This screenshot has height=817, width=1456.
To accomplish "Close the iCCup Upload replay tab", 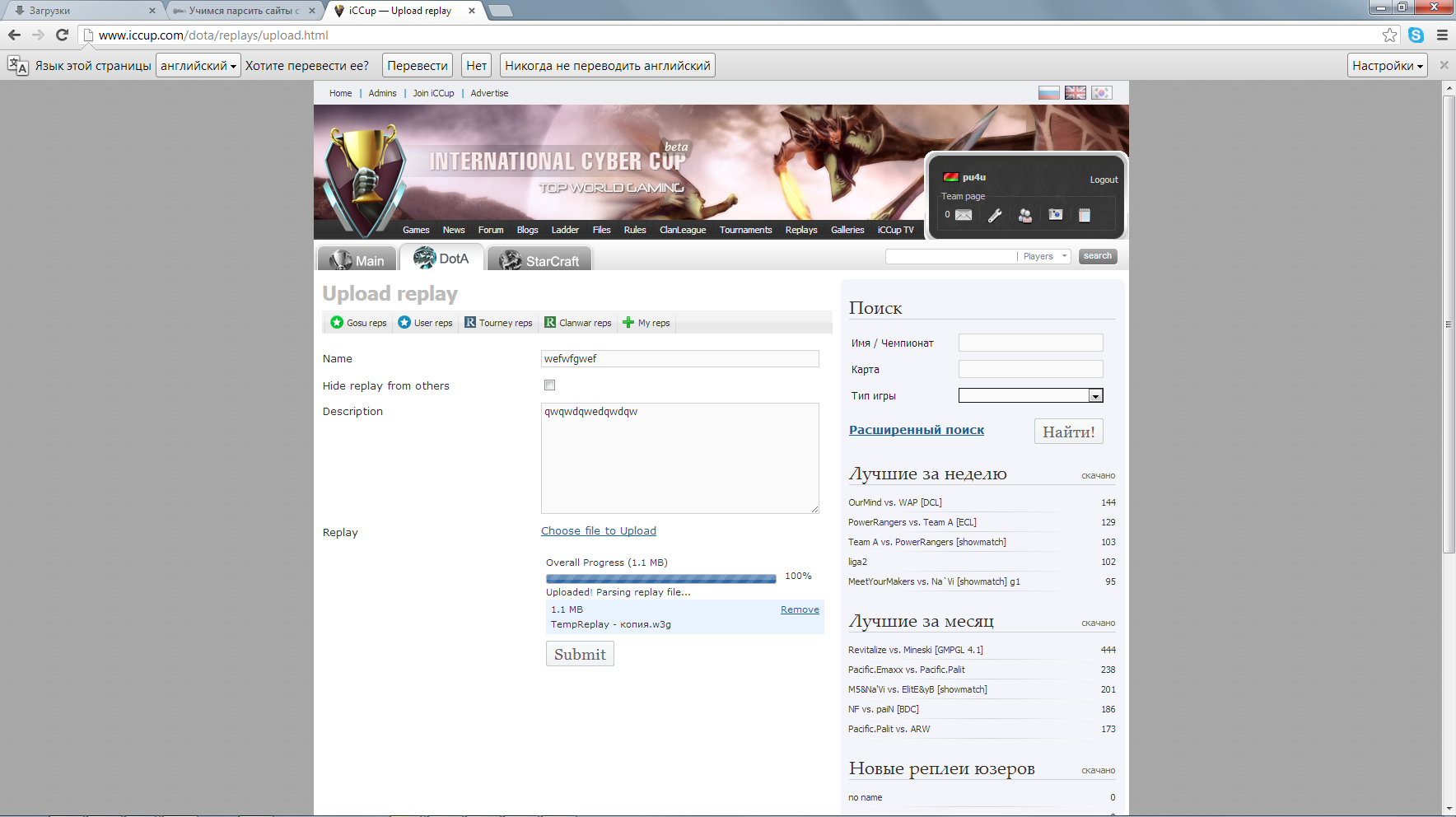I will click(472, 11).
